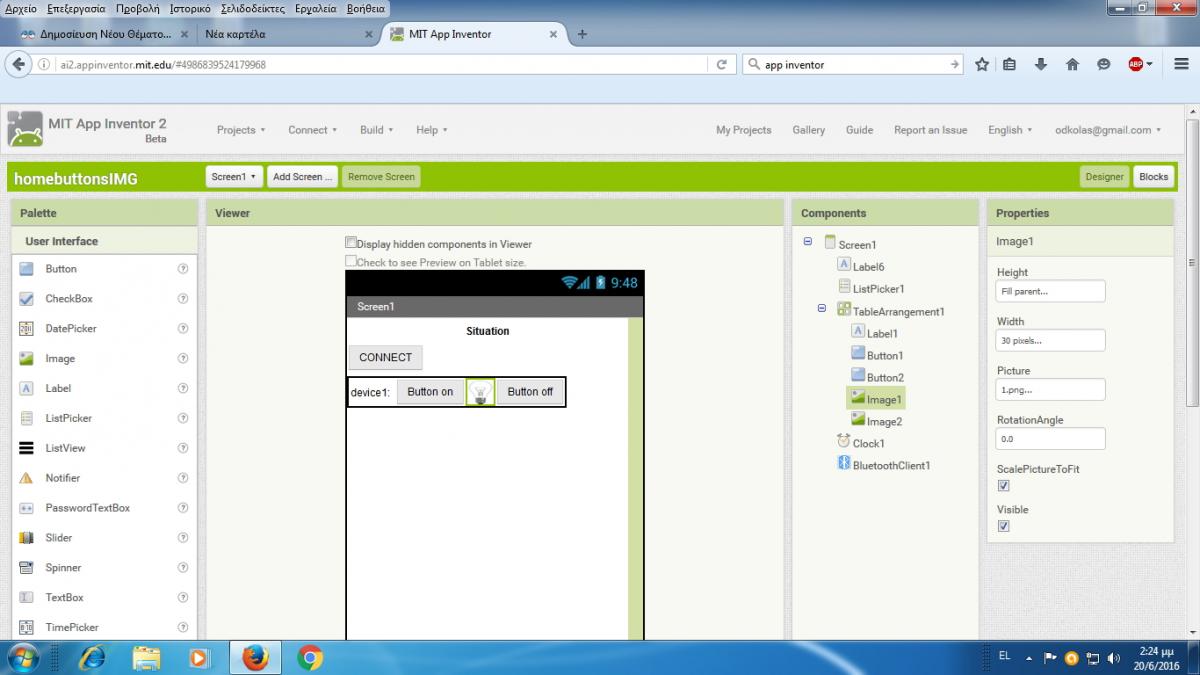Click the Height Fill parent field

(x=1050, y=291)
